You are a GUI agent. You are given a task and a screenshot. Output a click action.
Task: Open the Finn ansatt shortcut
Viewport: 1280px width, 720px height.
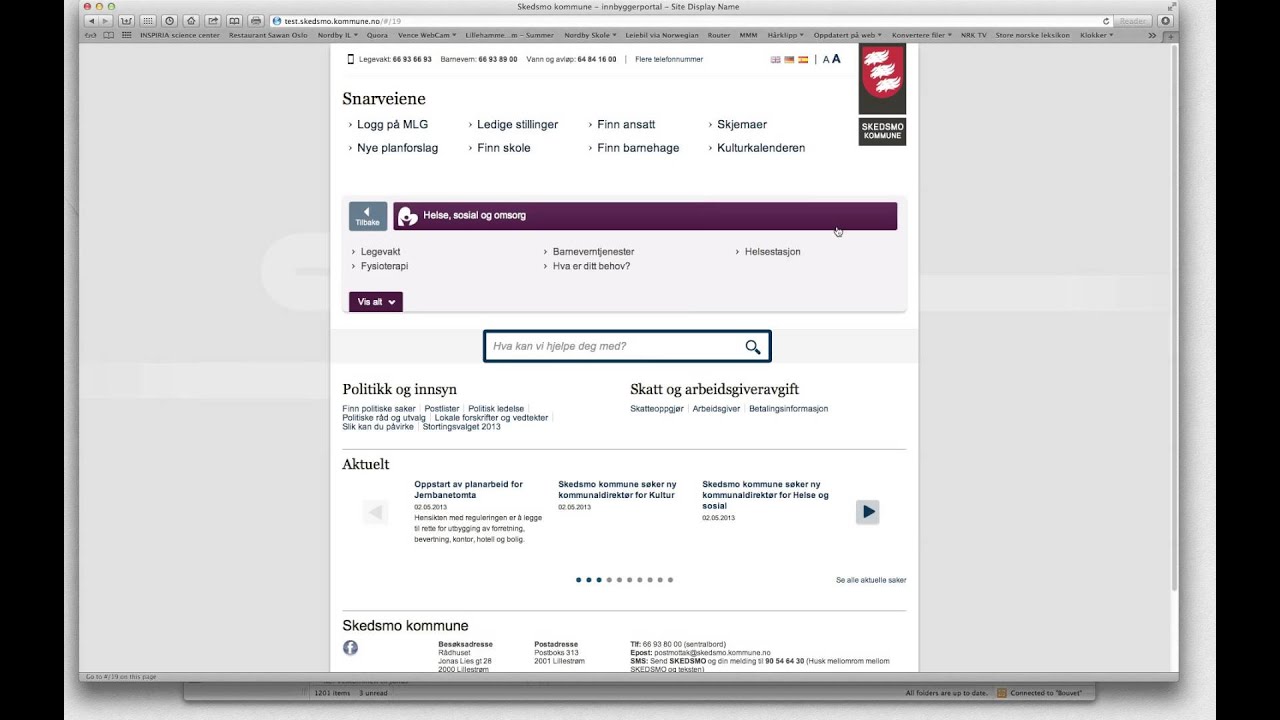click(x=626, y=124)
